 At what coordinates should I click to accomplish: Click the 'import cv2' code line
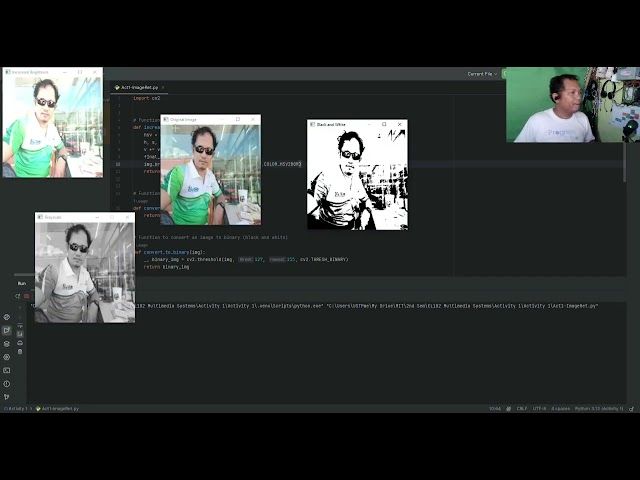[x=147, y=98]
